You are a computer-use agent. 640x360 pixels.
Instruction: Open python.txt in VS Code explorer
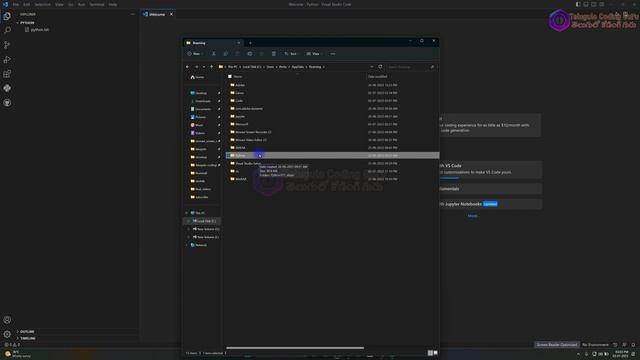[x=37, y=30]
